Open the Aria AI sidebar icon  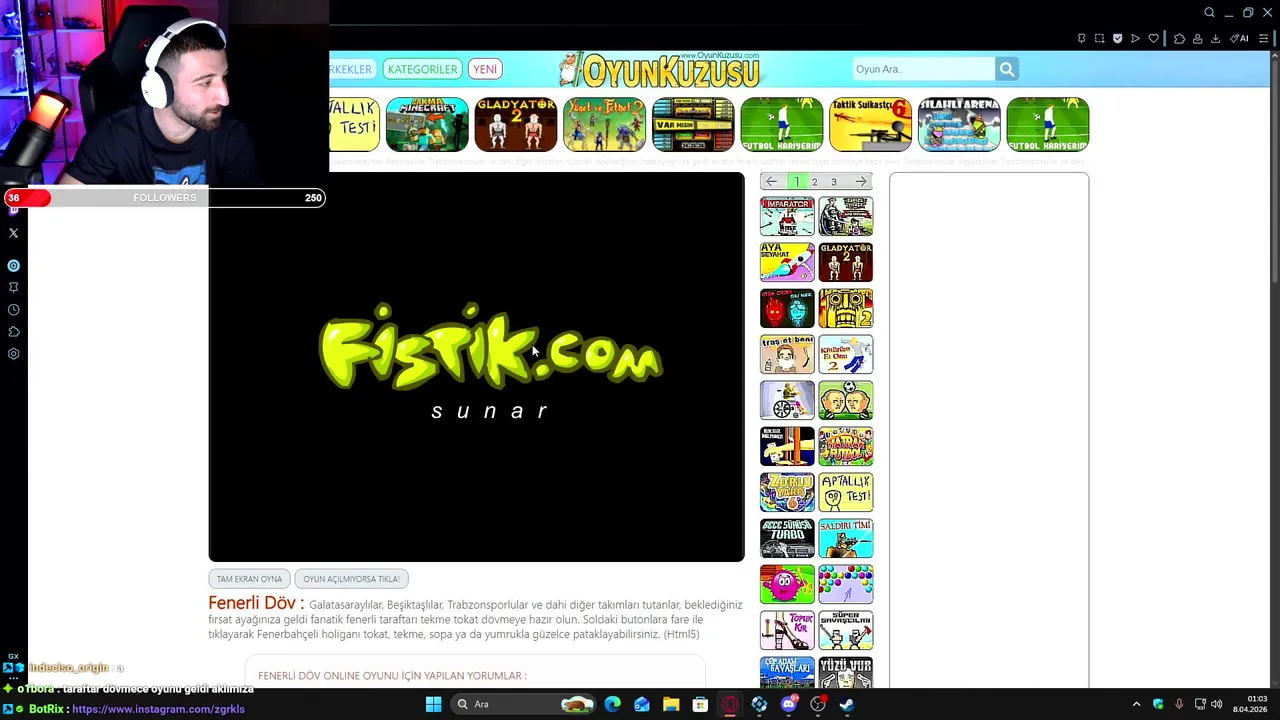[x=13, y=266]
